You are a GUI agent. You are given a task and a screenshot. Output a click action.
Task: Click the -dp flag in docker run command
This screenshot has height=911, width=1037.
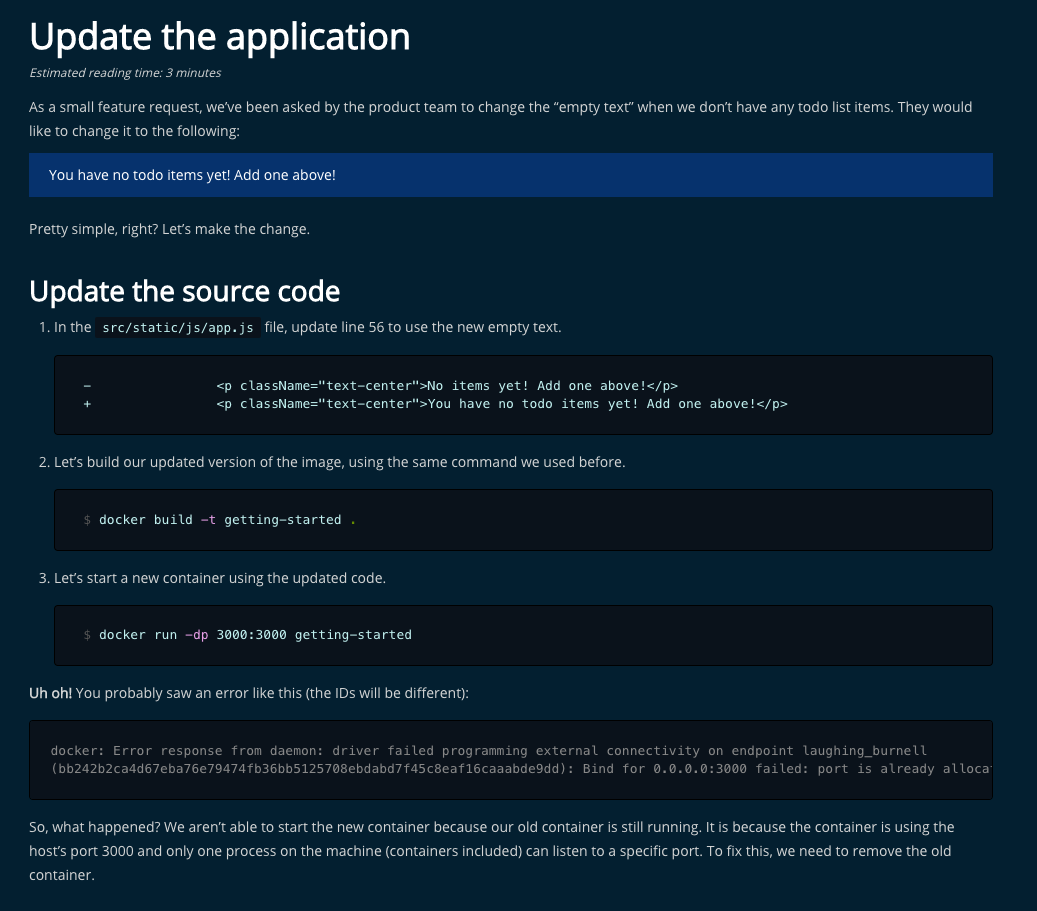[x=196, y=635]
